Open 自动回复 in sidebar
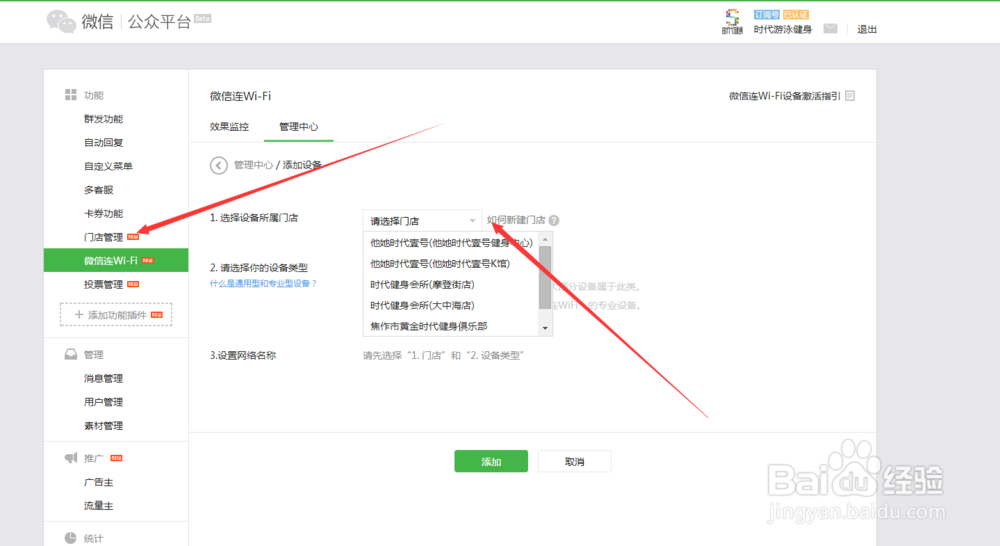 click(103, 143)
